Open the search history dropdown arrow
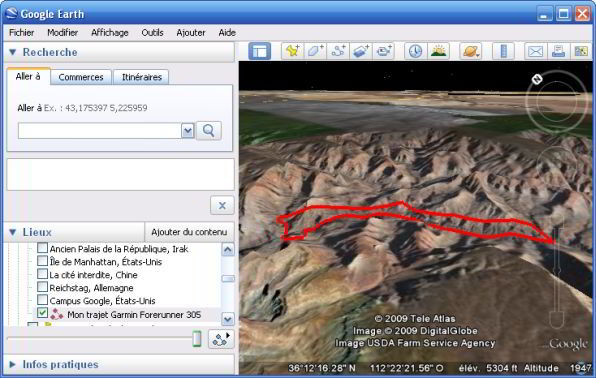Viewport: 596px width, 378px height. click(x=188, y=131)
